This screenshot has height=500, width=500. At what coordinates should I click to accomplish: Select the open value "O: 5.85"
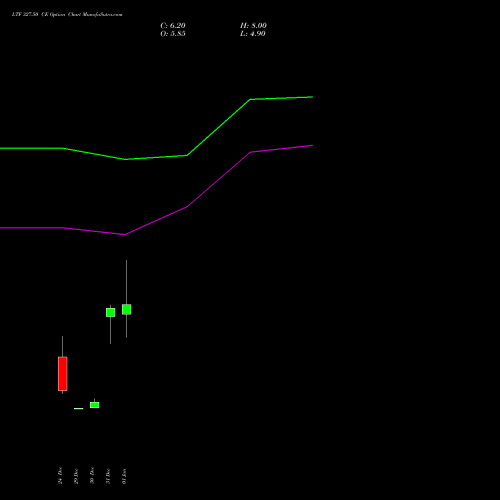(173, 34)
